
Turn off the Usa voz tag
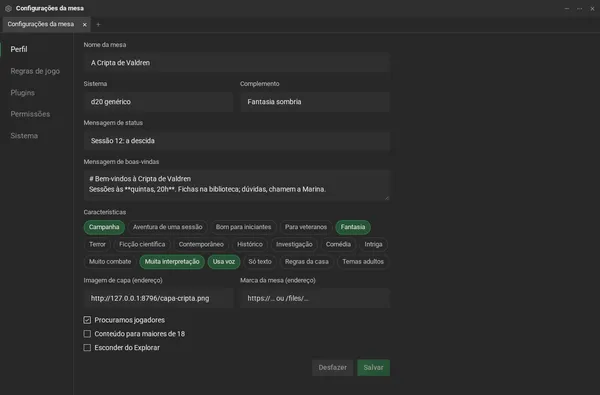(224, 262)
